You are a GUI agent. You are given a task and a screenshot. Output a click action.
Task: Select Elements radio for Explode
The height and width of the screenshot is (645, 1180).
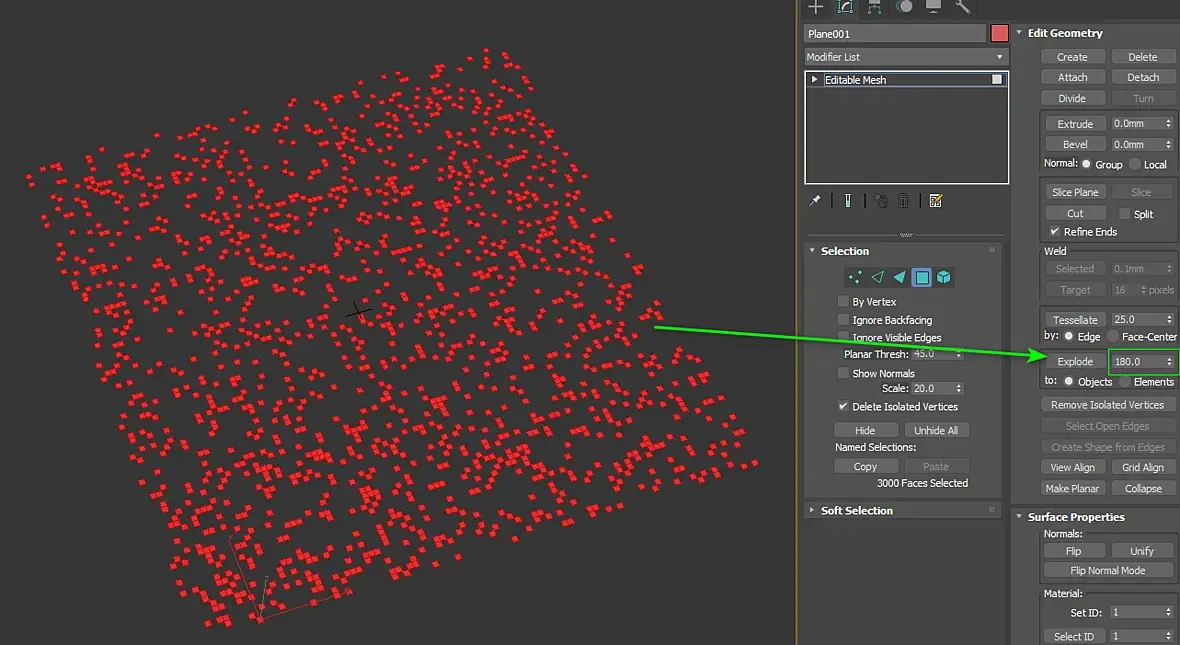tap(1125, 382)
